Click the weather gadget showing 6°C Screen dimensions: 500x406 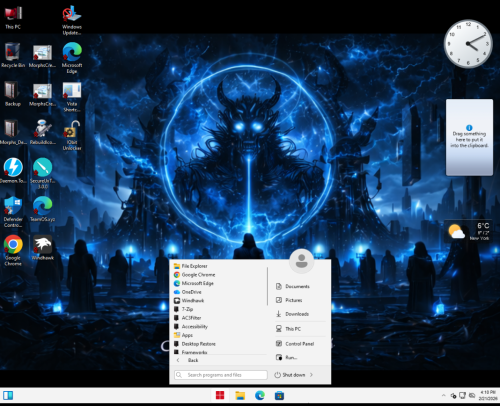(468, 231)
